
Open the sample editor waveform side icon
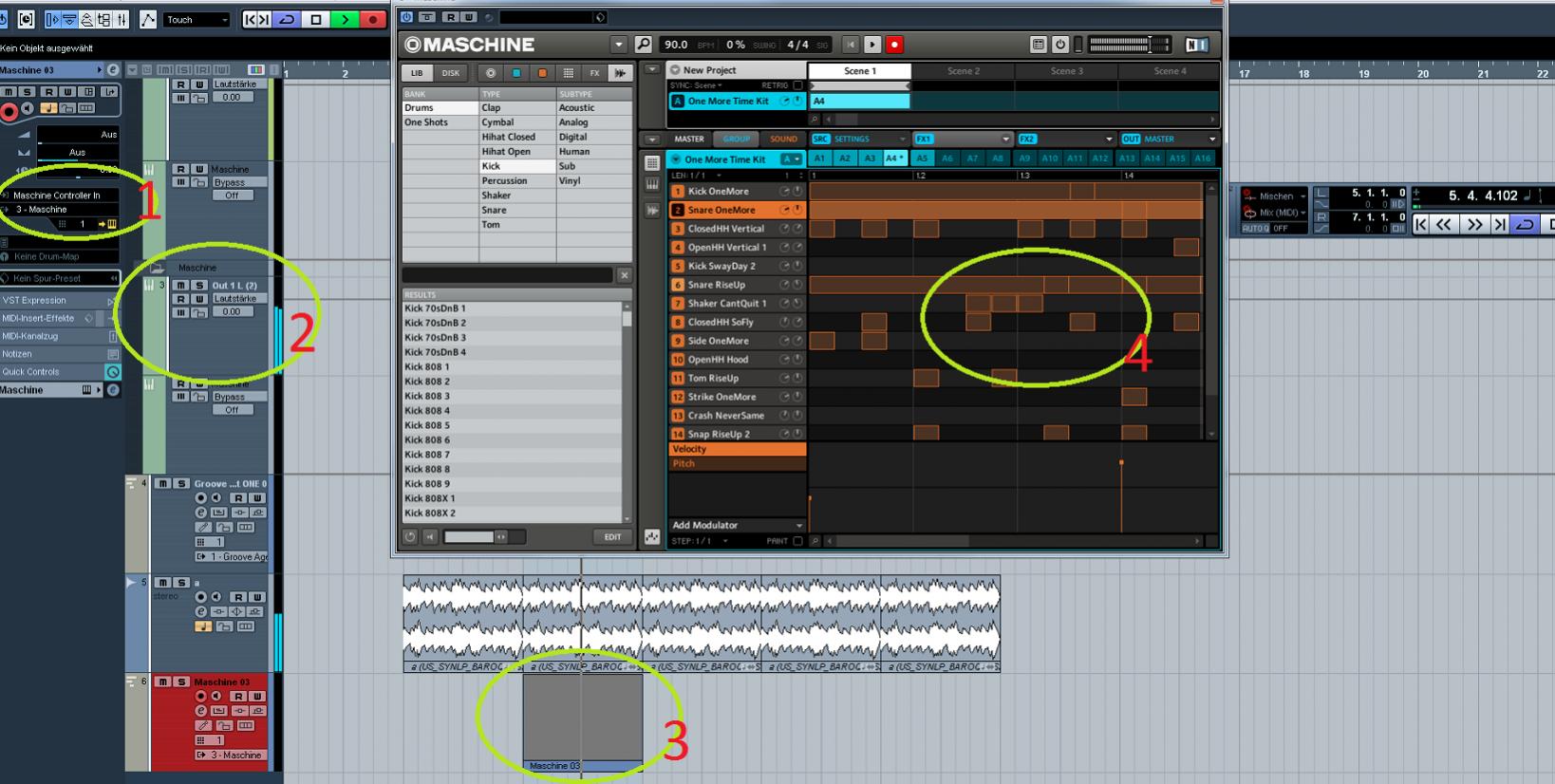[652, 211]
